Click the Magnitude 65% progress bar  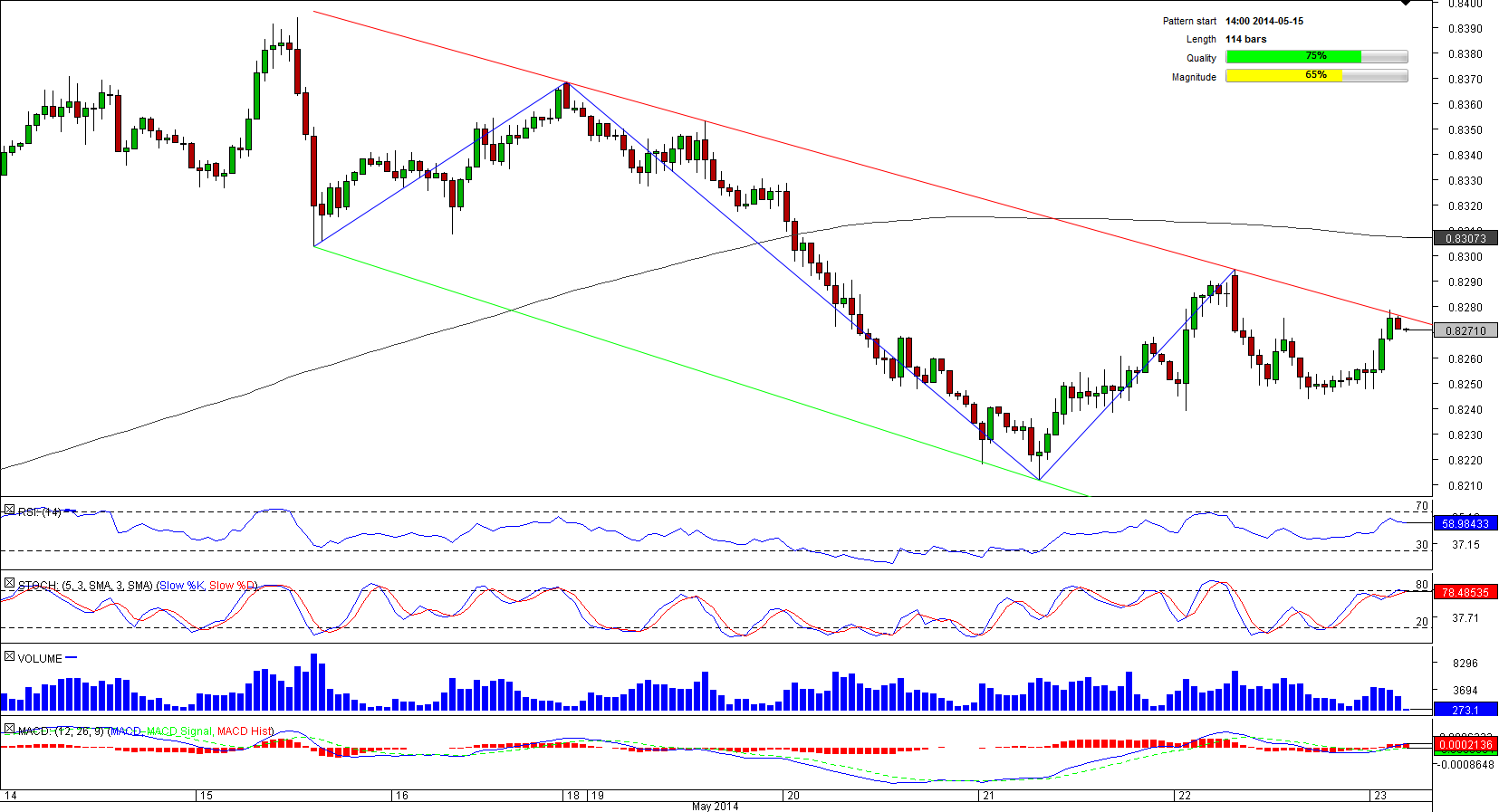(1316, 76)
